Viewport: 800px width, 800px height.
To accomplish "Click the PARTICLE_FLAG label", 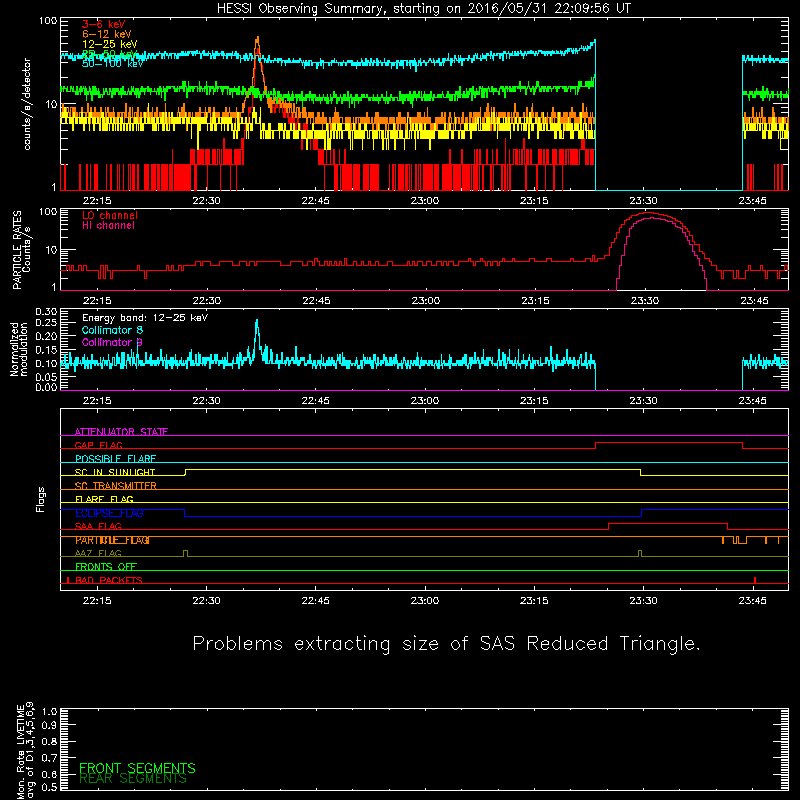I will (112, 540).
